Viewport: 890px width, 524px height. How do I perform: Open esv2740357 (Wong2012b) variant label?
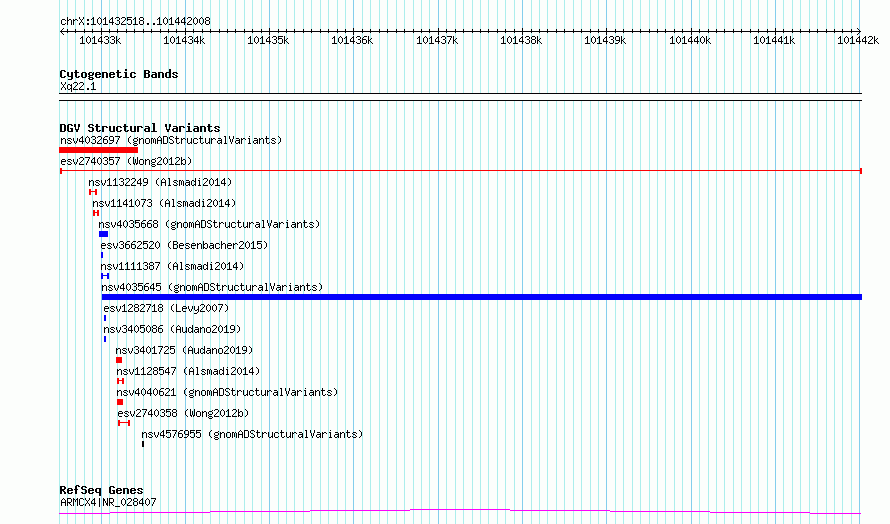[126, 161]
